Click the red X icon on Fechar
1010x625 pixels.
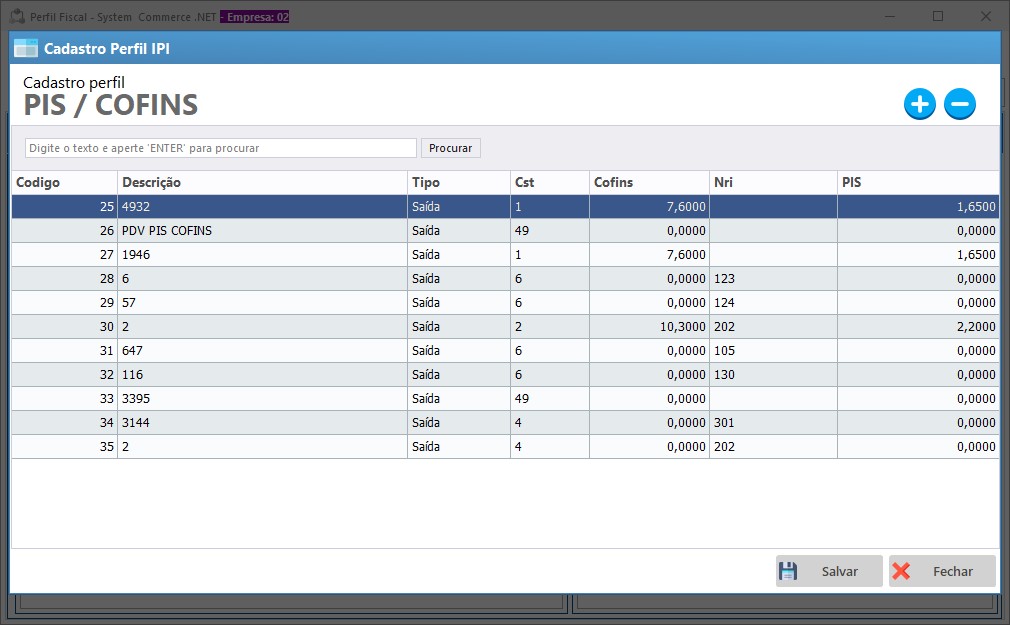coord(901,571)
